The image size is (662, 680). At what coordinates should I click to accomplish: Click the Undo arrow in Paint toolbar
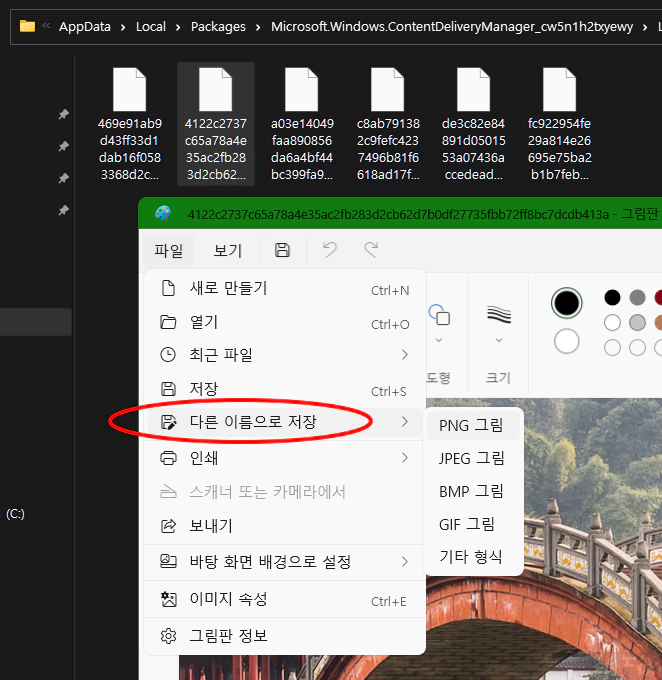[x=330, y=250]
